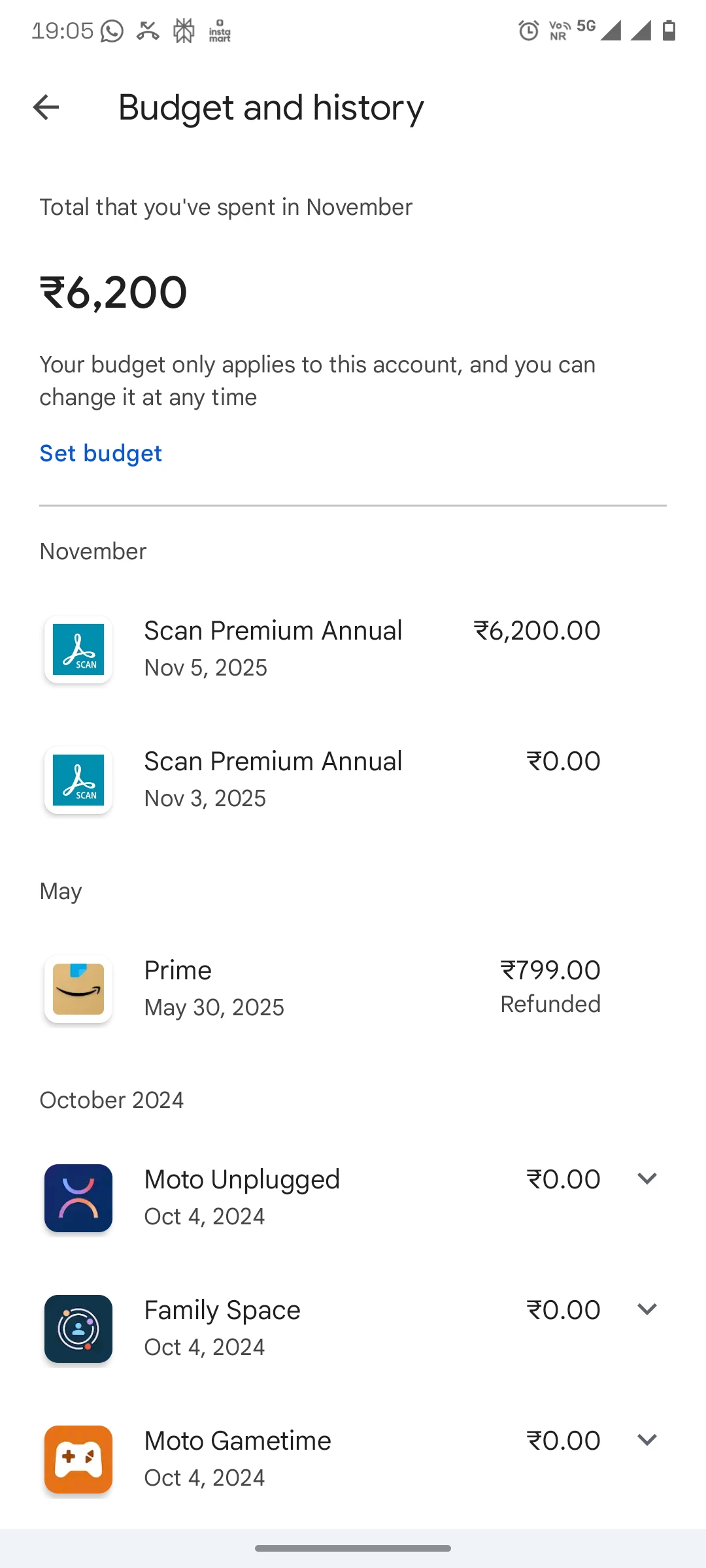Expand the Moto Unplugged entry chevron

click(x=647, y=1179)
